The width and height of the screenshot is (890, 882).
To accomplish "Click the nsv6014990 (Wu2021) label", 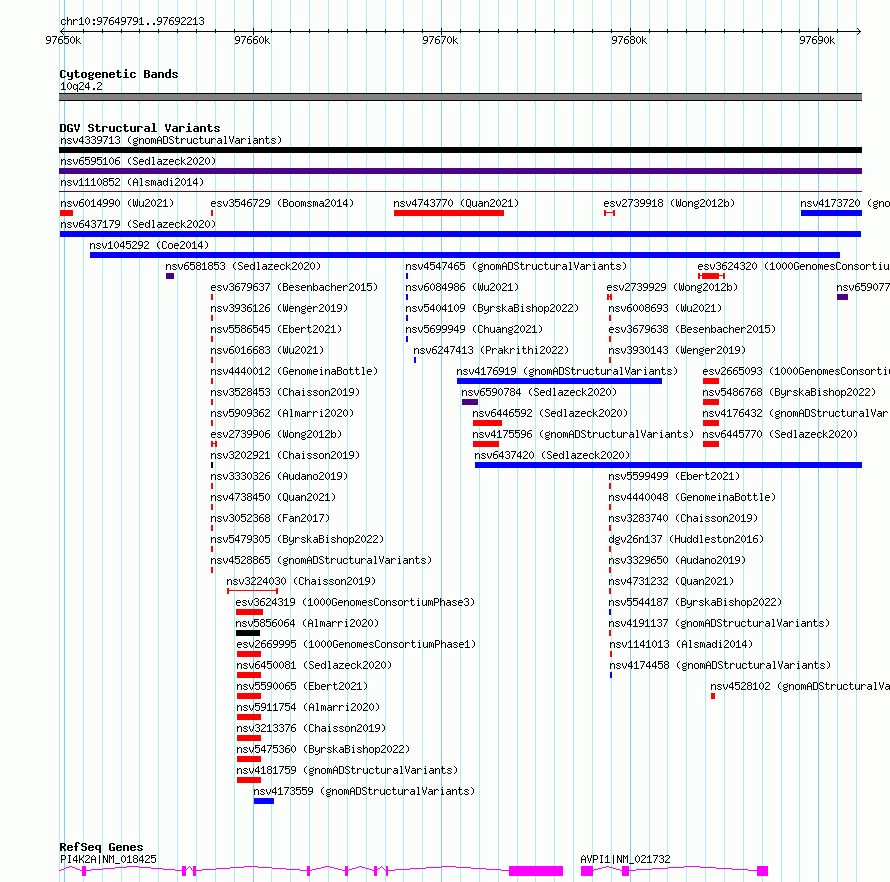I will tap(117, 203).
